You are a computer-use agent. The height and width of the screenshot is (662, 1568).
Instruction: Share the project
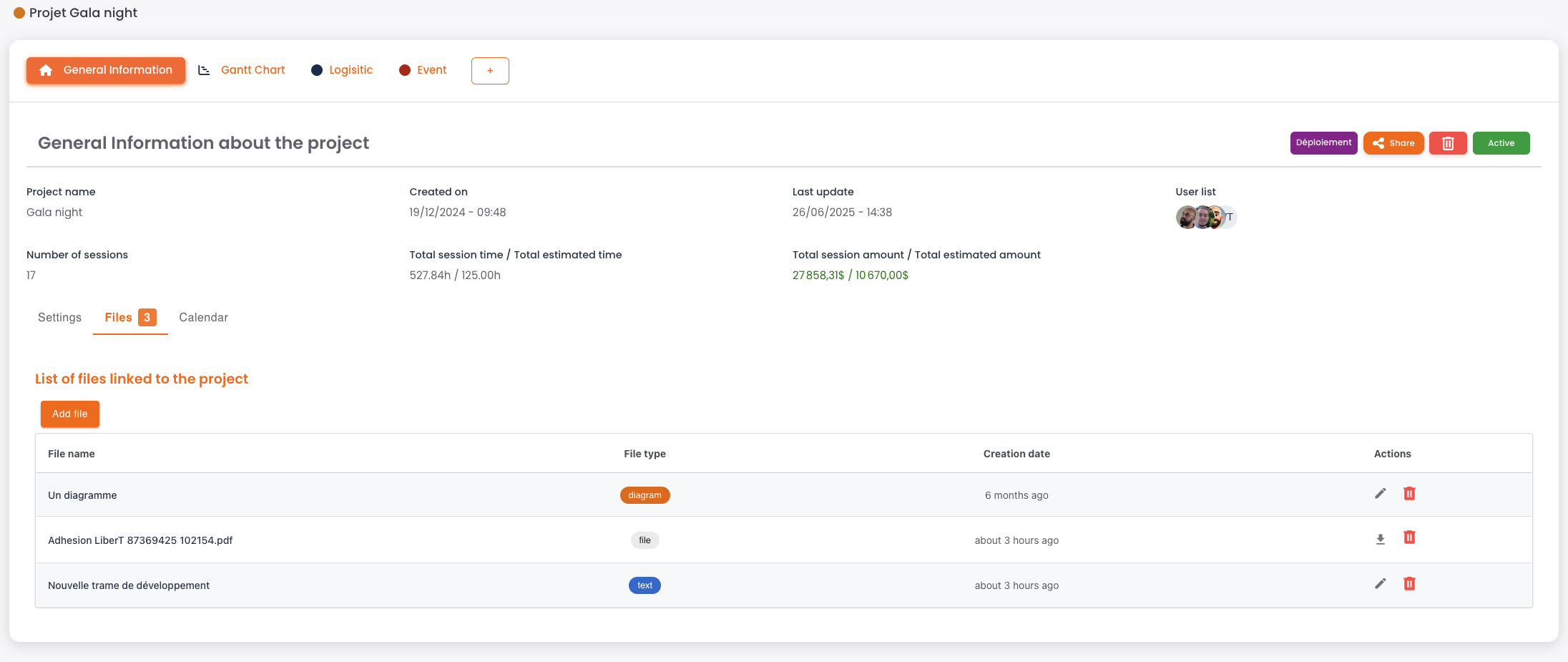(1393, 143)
